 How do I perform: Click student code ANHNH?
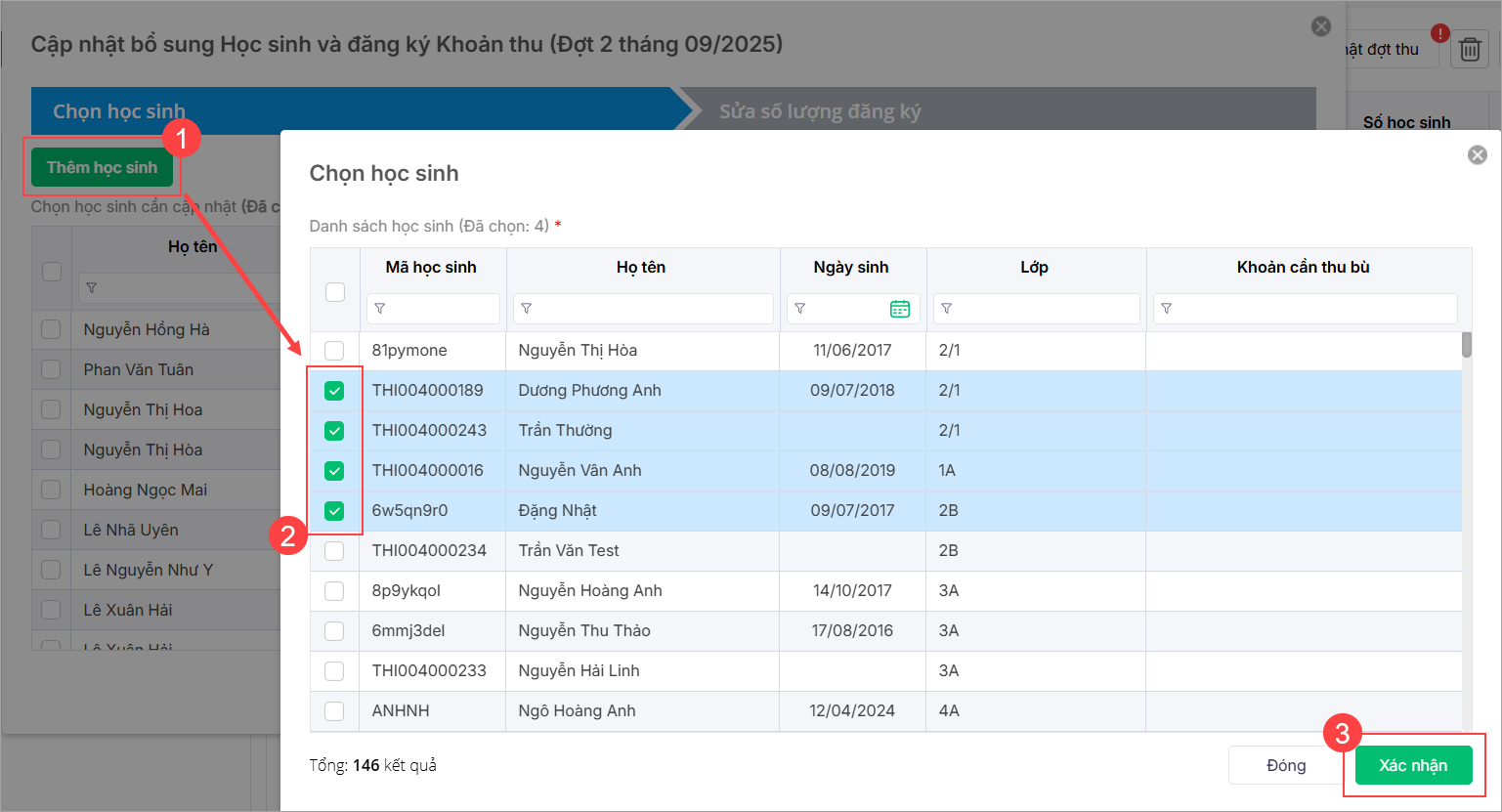click(401, 711)
